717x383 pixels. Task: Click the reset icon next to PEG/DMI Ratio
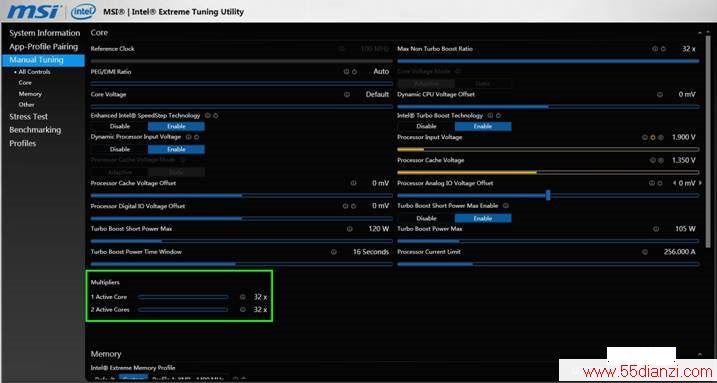pyautogui.click(x=354, y=72)
